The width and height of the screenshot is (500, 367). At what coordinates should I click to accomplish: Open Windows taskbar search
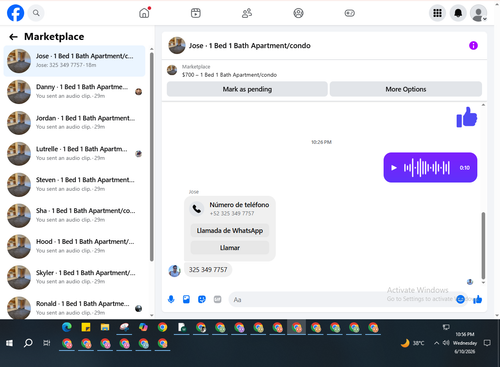click(x=28, y=343)
